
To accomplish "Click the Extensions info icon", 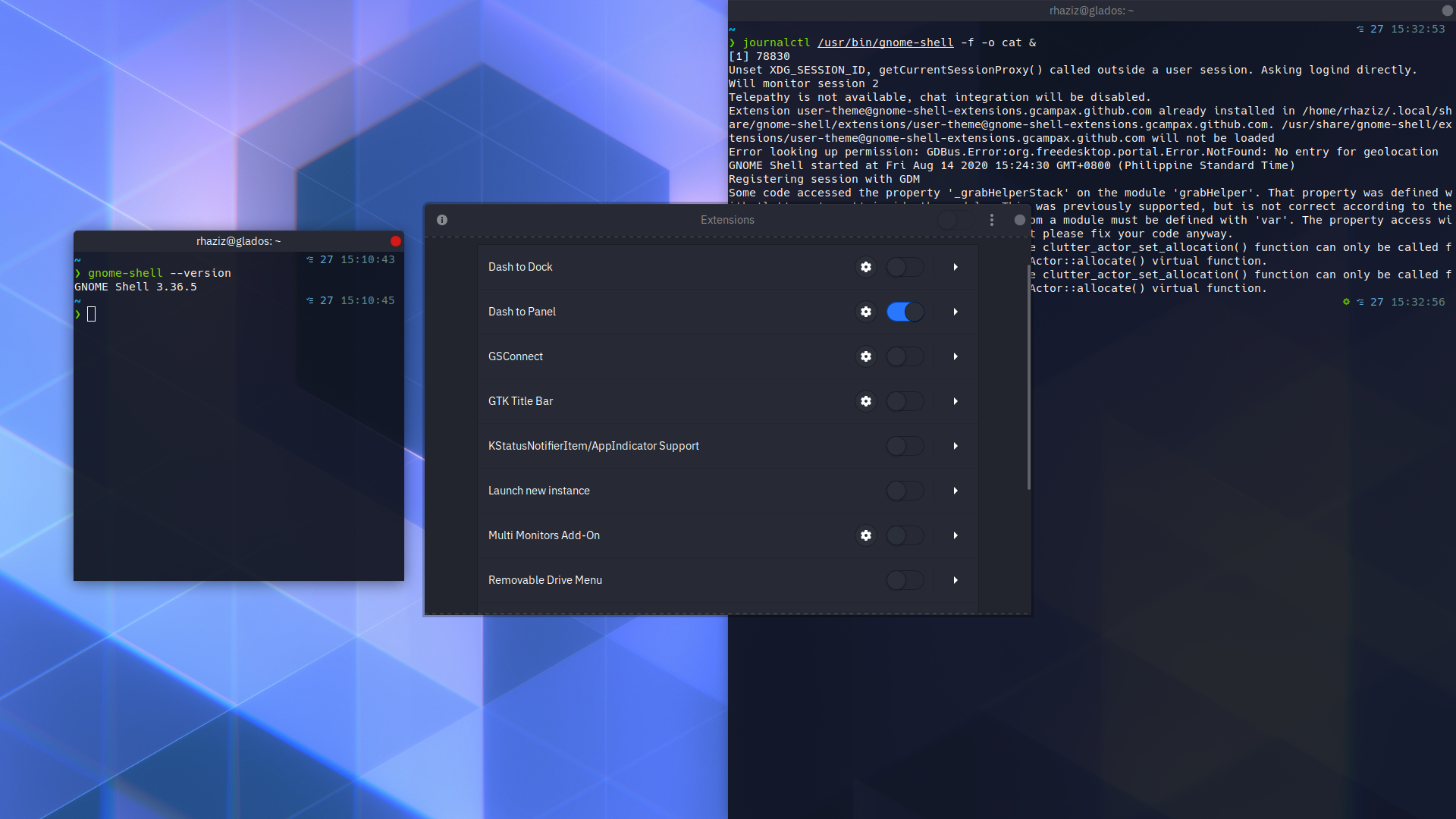I will 442,220.
